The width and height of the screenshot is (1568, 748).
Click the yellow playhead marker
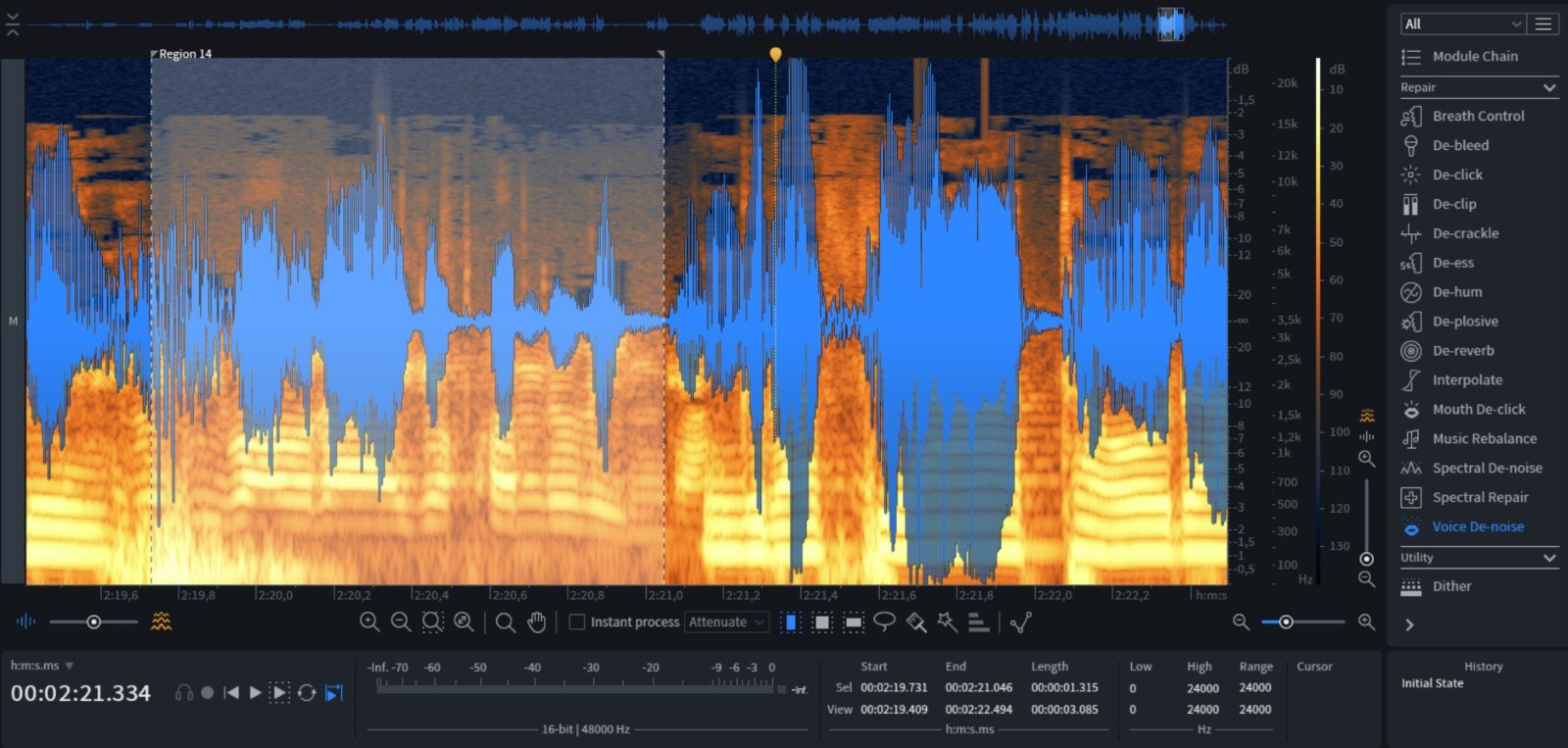click(x=775, y=55)
